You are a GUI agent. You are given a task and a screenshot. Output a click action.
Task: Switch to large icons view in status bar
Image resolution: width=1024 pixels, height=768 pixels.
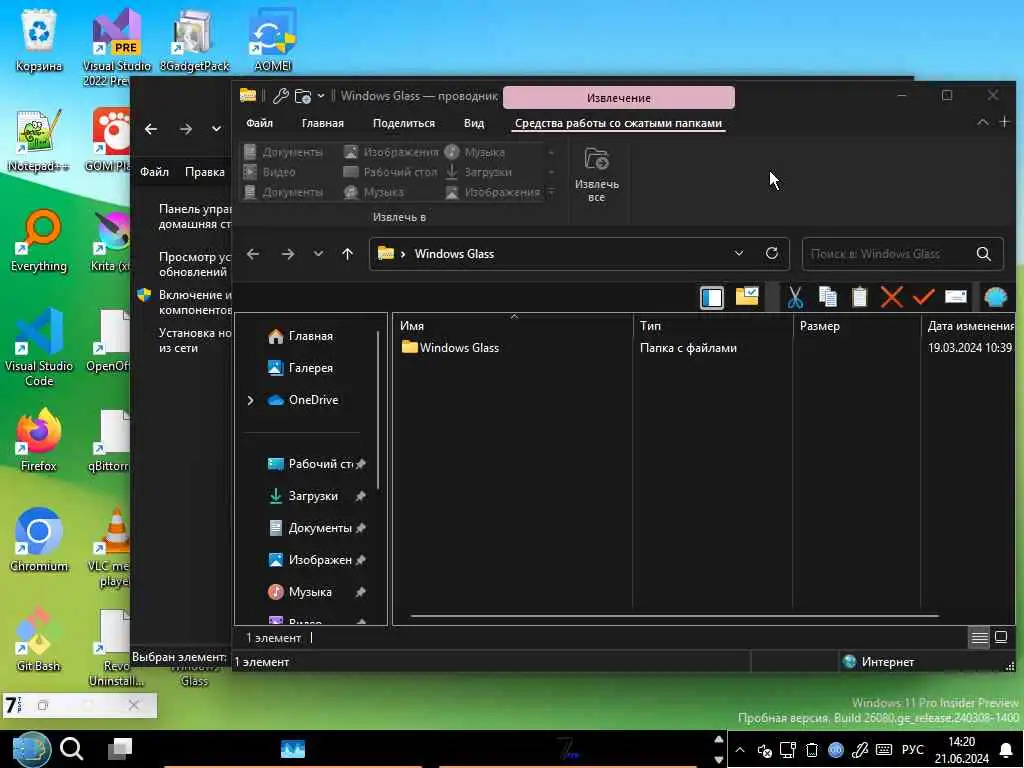click(1000, 637)
